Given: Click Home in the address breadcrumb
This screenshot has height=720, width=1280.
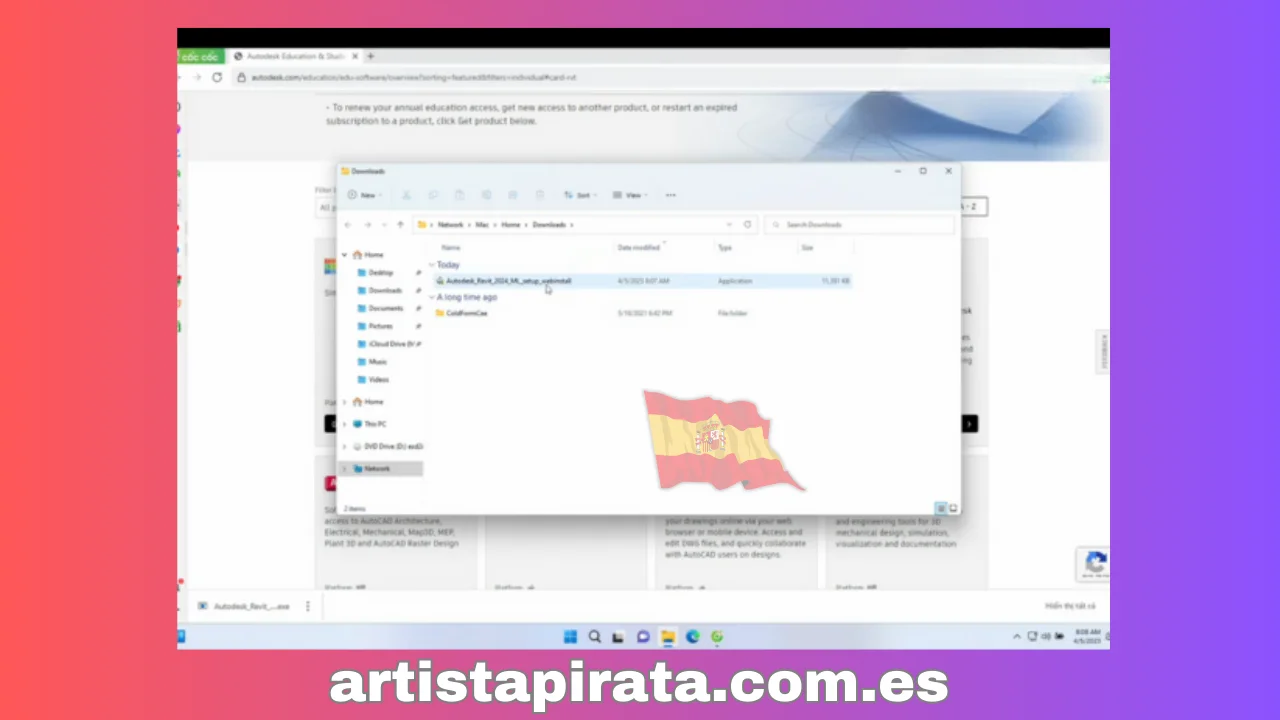Looking at the screenshot, I should pyautogui.click(x=510, y=225).
